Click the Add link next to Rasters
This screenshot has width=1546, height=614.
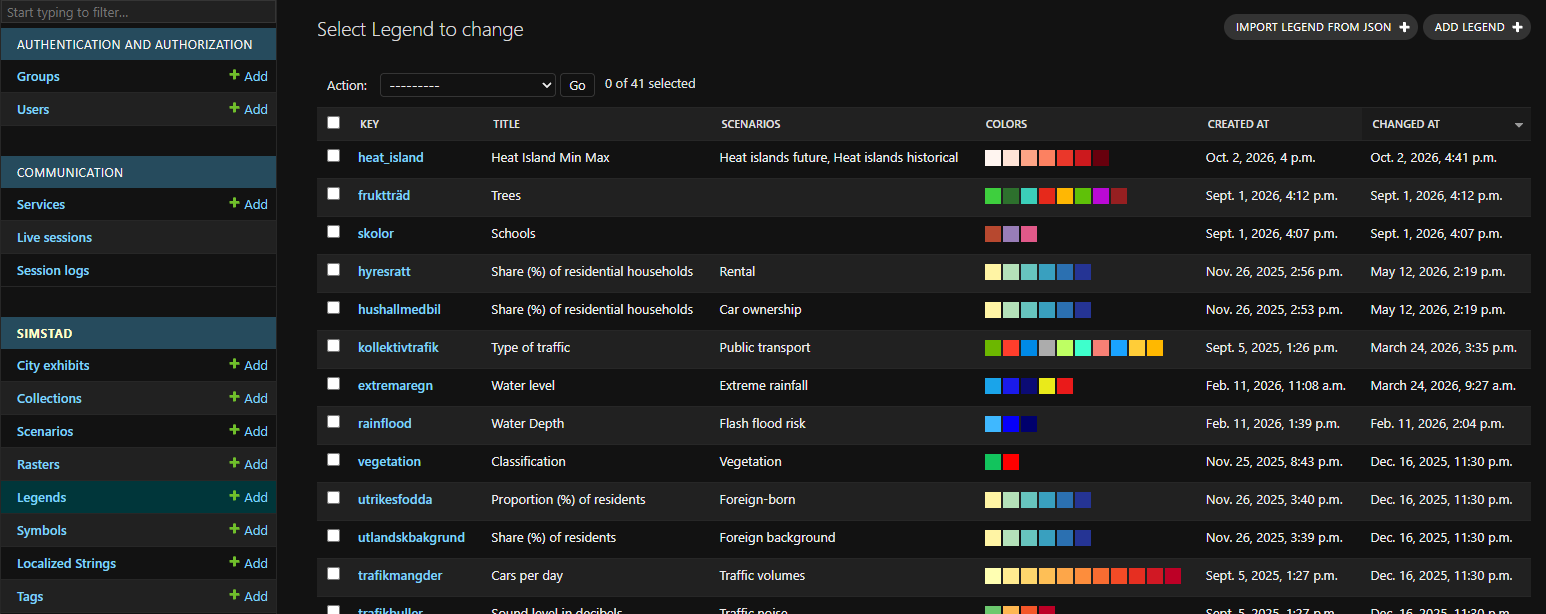248,464
